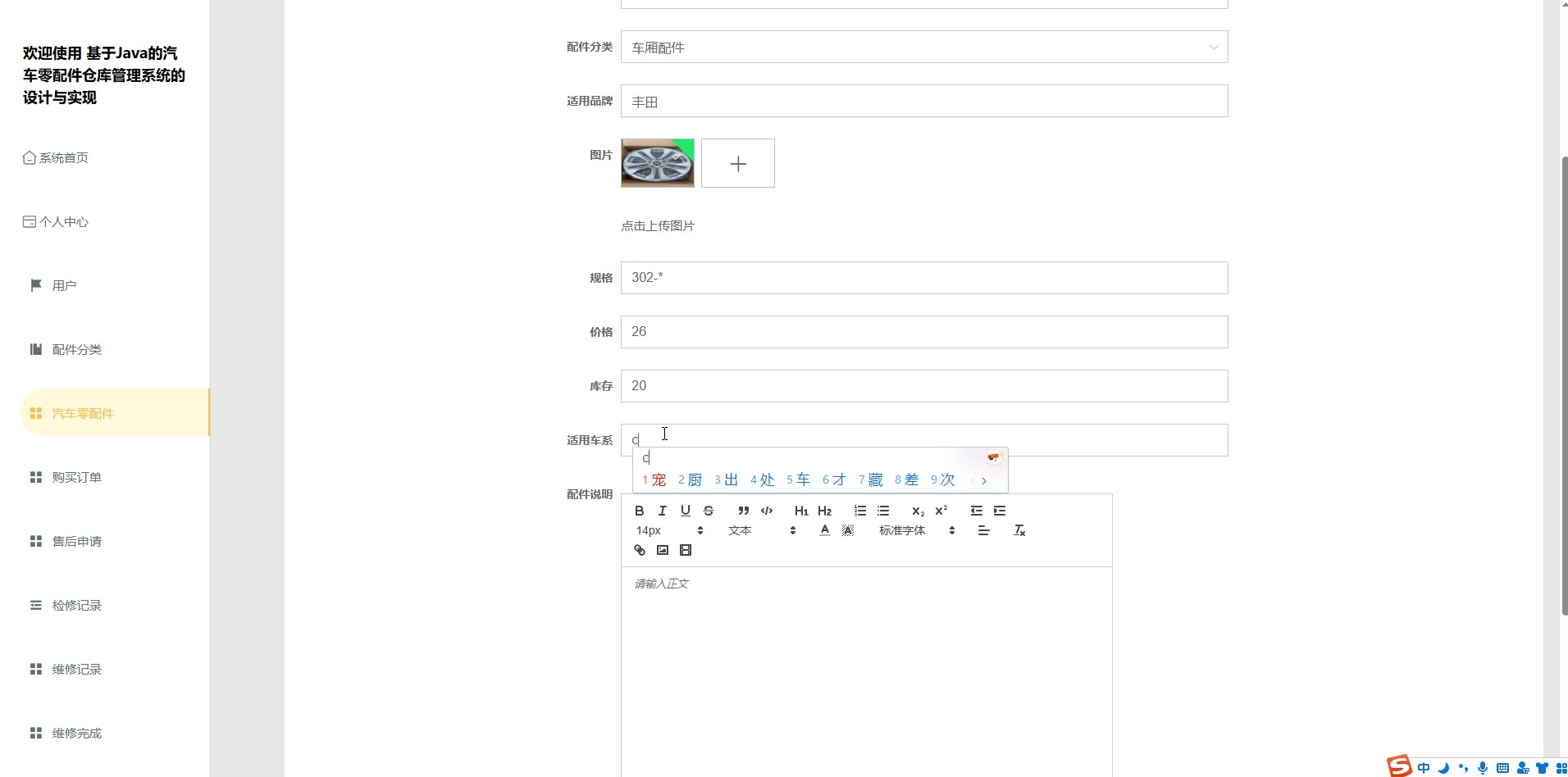Screen dimensions: 1568x777
Task: Click the uploaded wheel hub thumbnail
Action: [658, 163]
